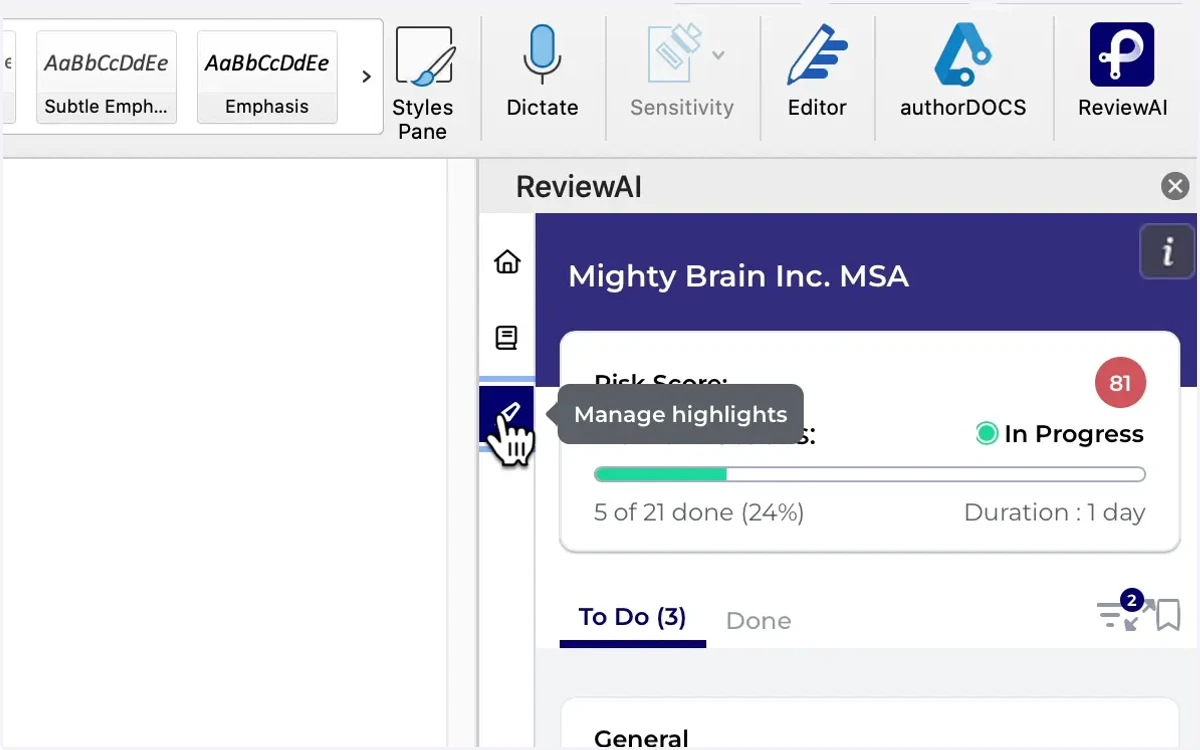1200x750 pixels.
Task: Click the ReviewAI panel title
Action: [x=579, y=187]
